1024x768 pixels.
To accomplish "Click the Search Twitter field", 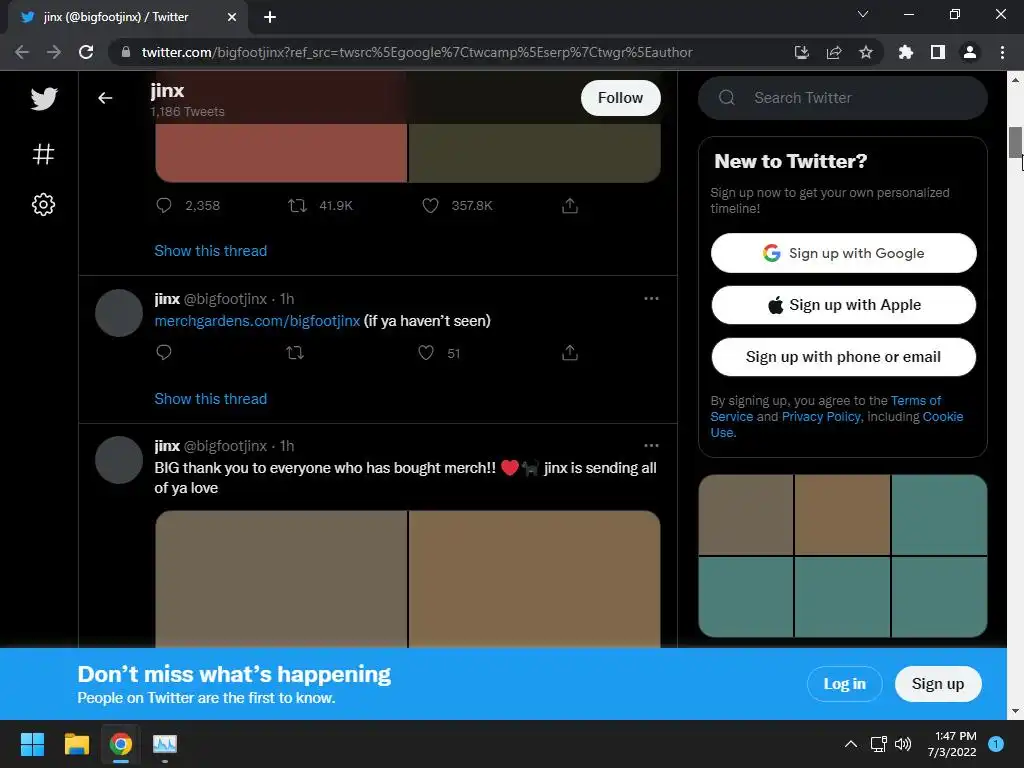I will tap(842, 98).
